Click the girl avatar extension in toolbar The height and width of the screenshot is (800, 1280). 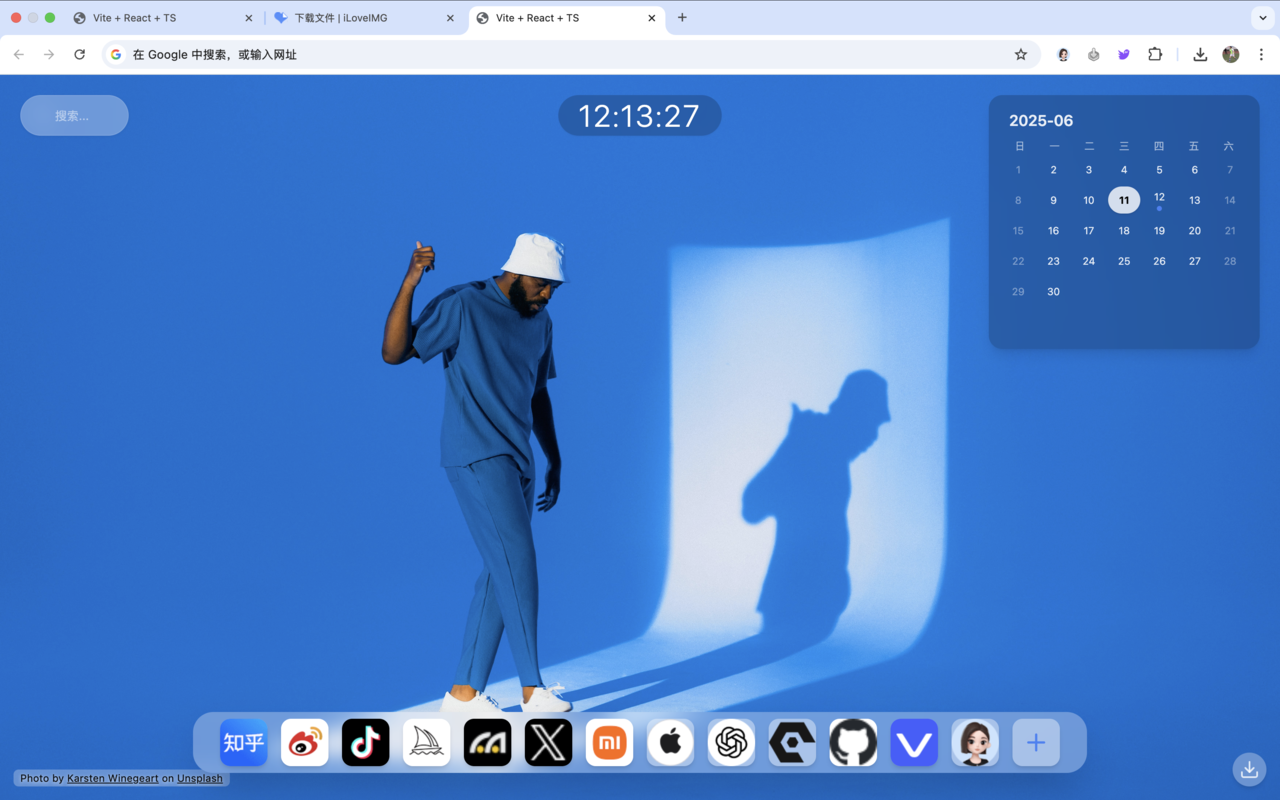[x=1063, y=55]
